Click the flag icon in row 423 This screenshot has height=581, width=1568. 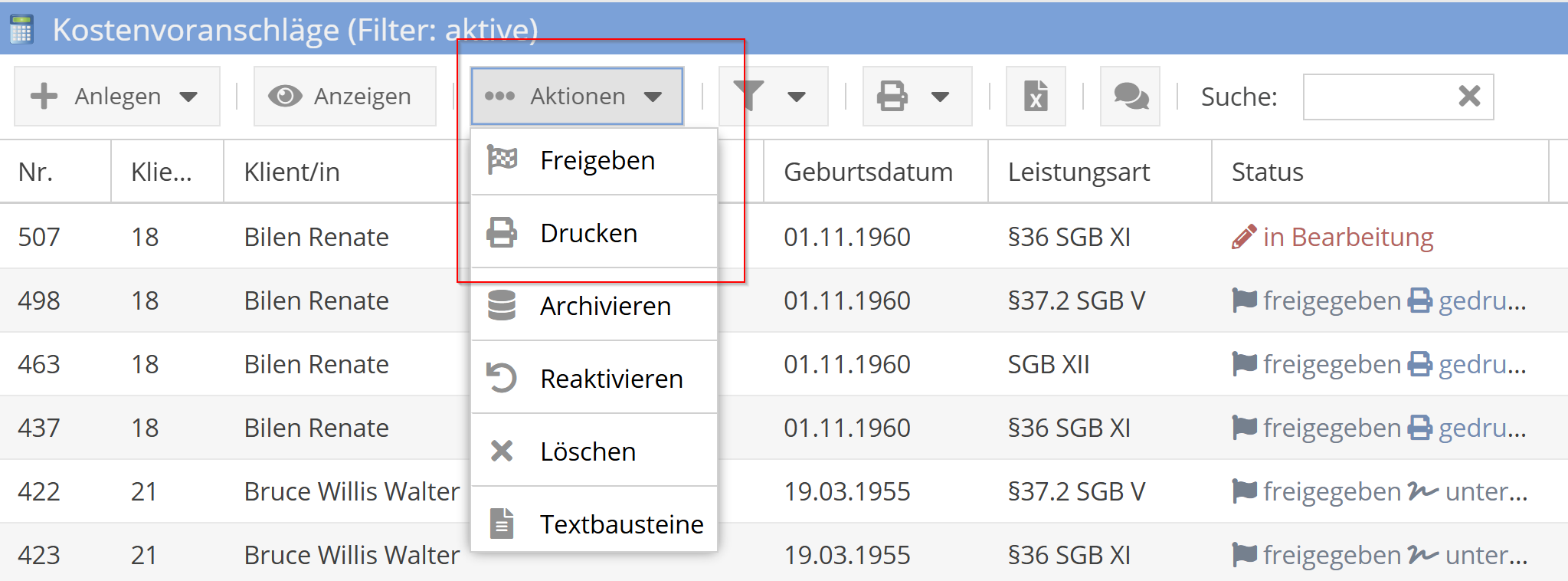point(1245,555)
